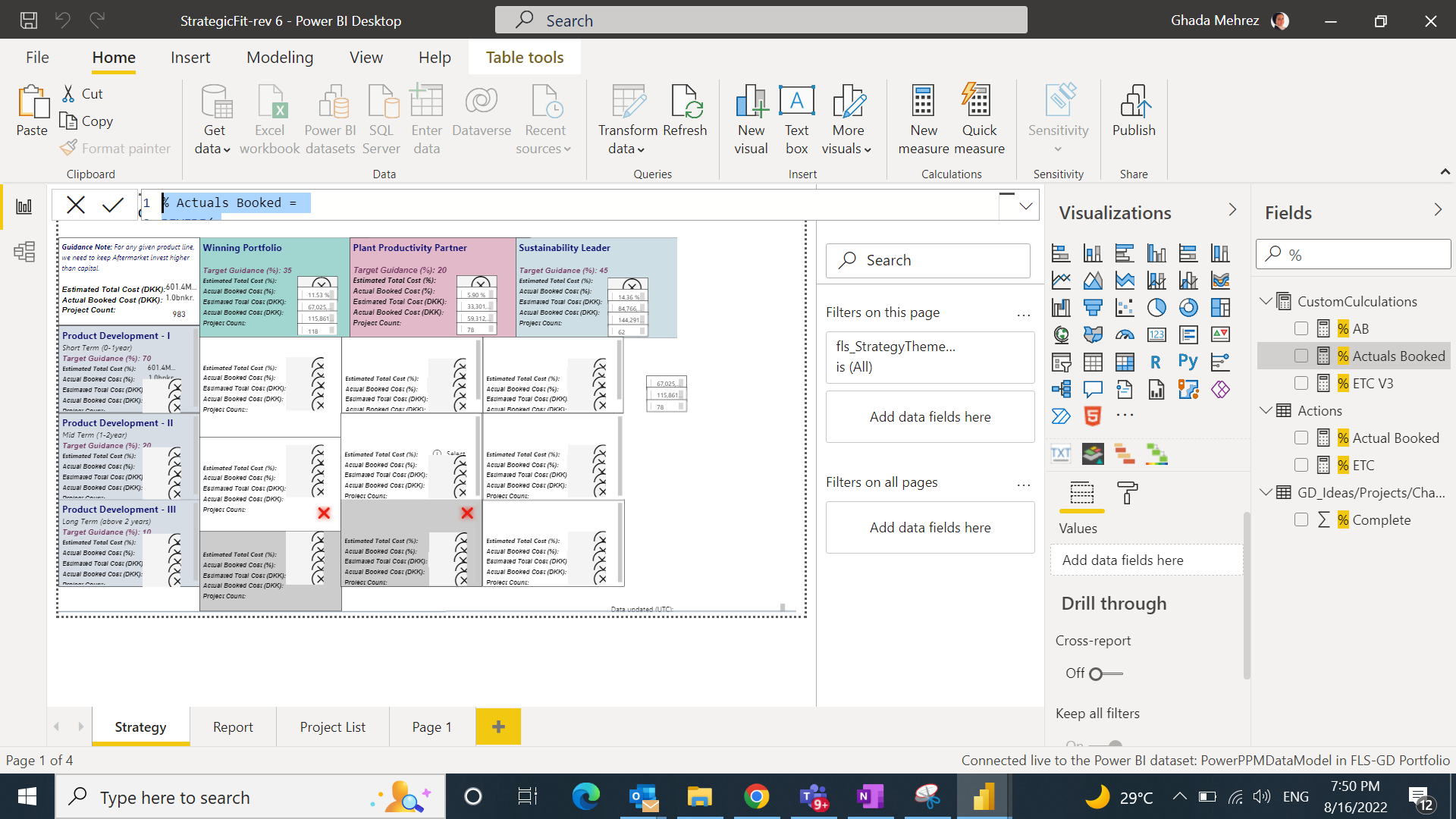The width and height of the screenshot is (1456, 819).
Task: Open Google Chrome from the taskbar
Action: point(756,796)
